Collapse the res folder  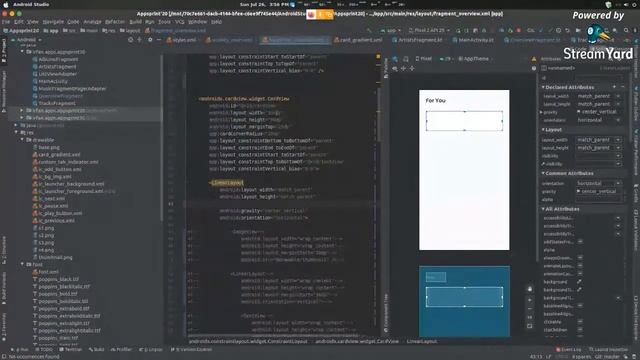click(16, 133)
